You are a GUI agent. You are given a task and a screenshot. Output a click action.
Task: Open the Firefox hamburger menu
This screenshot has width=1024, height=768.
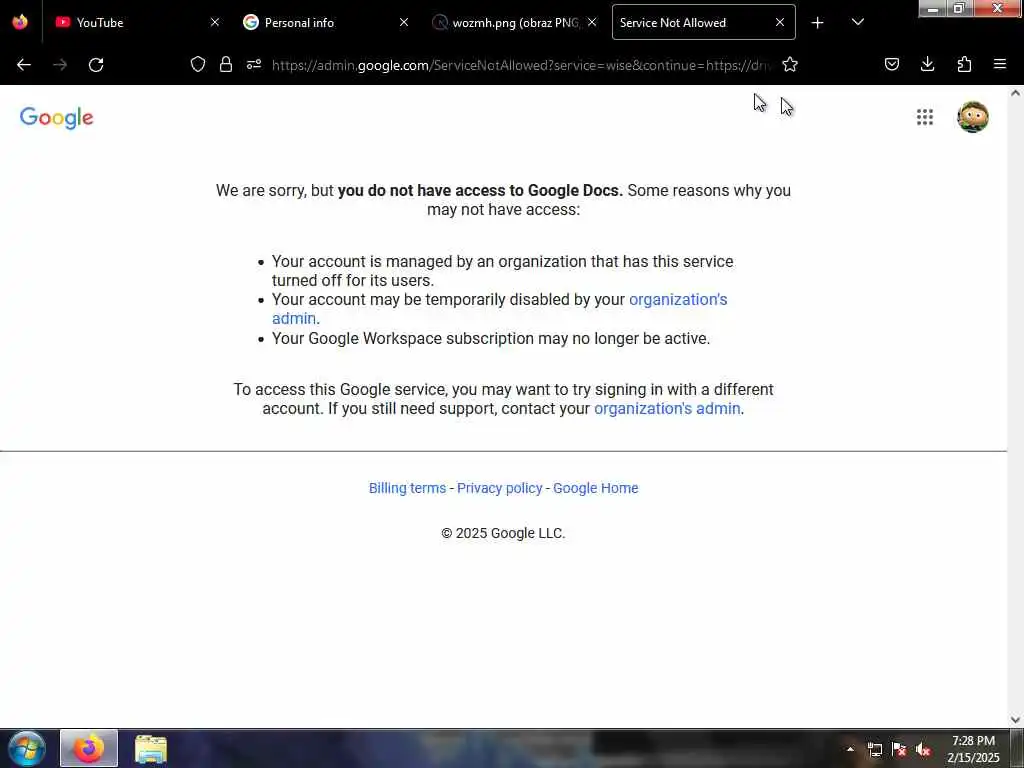coord(1000,64)
